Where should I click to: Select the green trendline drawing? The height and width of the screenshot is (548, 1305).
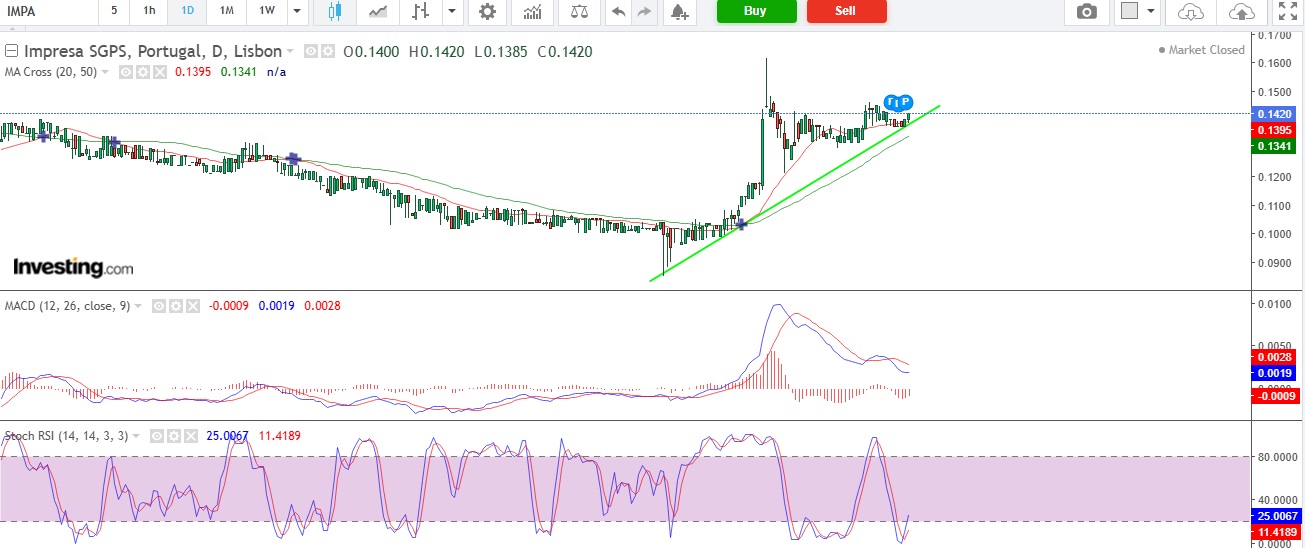[x=795, y=192]
